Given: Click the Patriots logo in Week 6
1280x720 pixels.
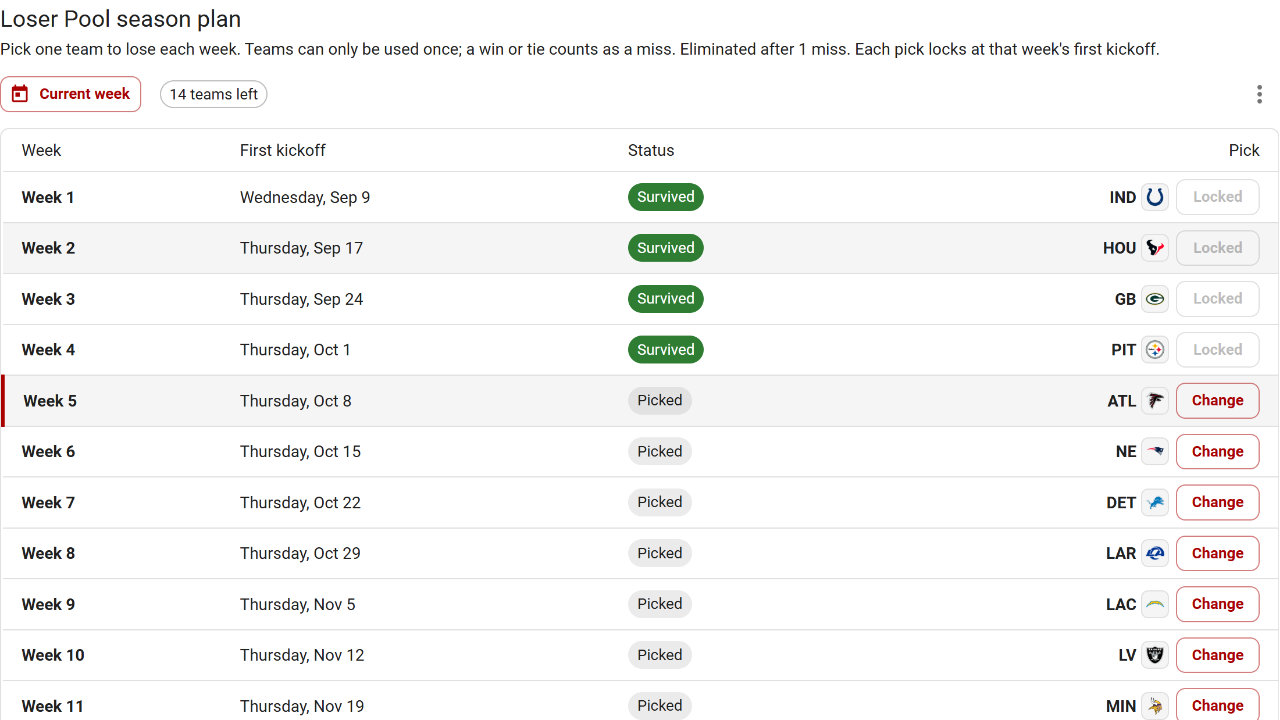Looking at the screenshot, I should point(1155,452).
